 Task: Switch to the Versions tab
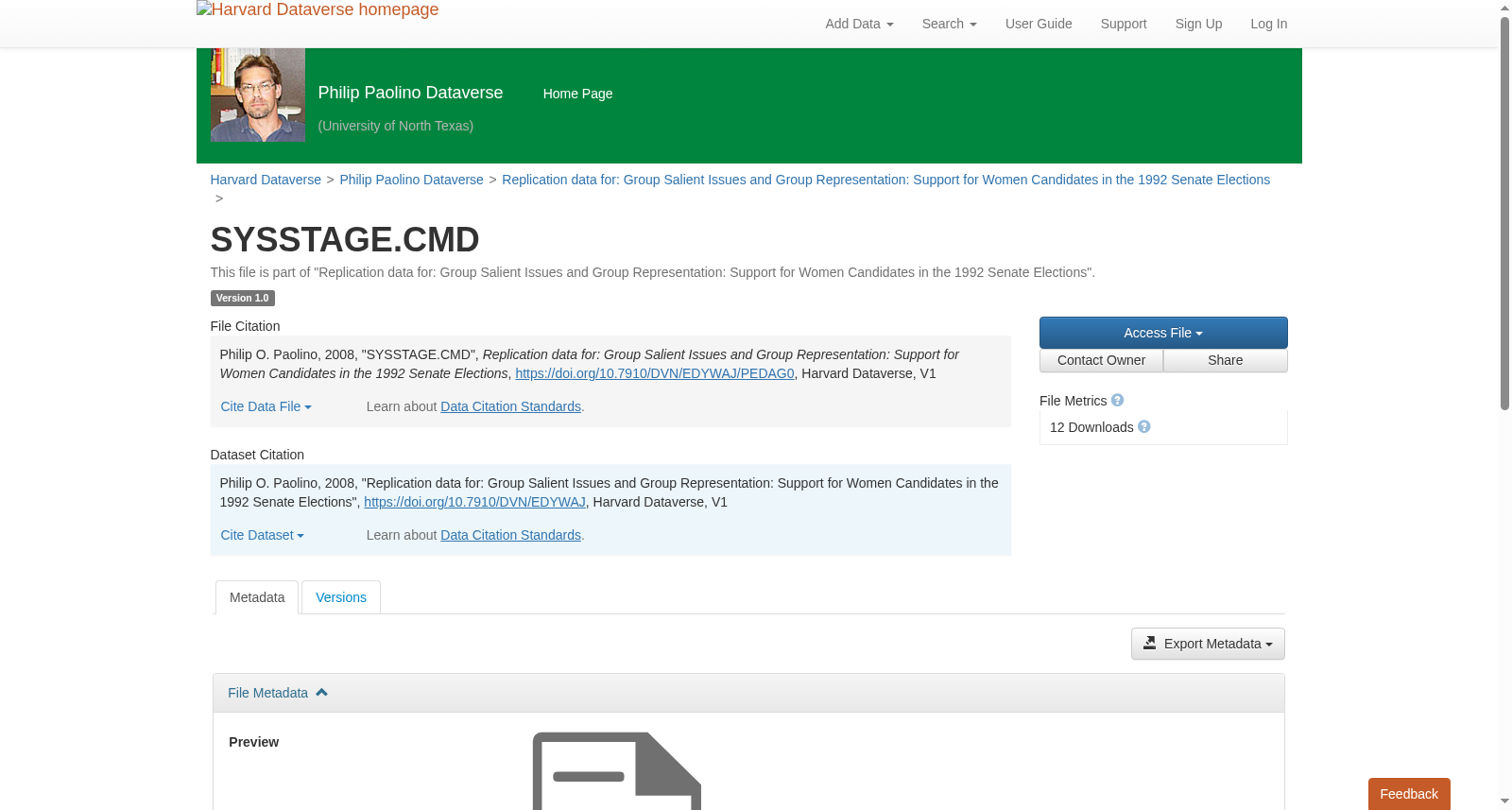pos(341,597)
